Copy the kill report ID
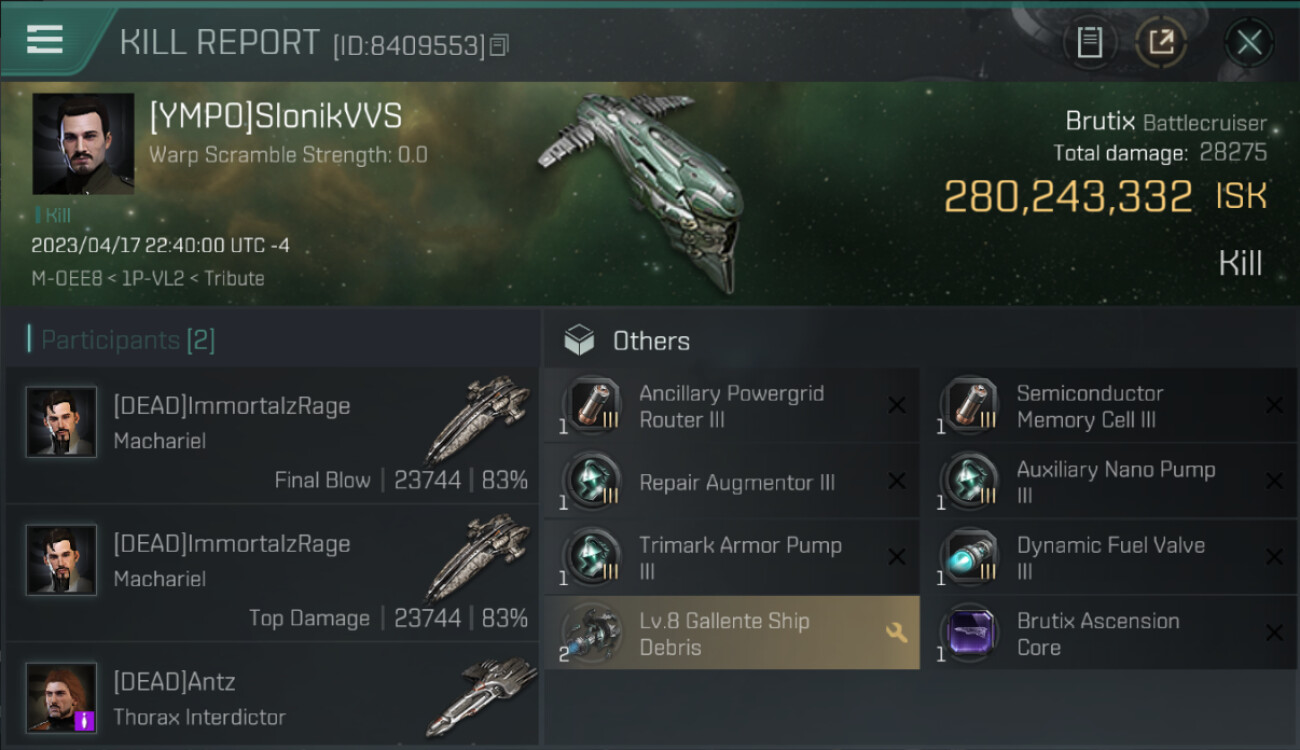The width and height of the screenshot is (1300, 750). pos(499,45)
